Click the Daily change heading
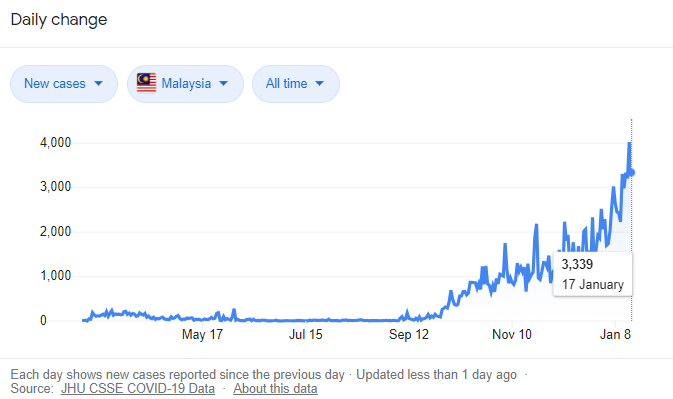Screen dimensions: 673x399 59,20
